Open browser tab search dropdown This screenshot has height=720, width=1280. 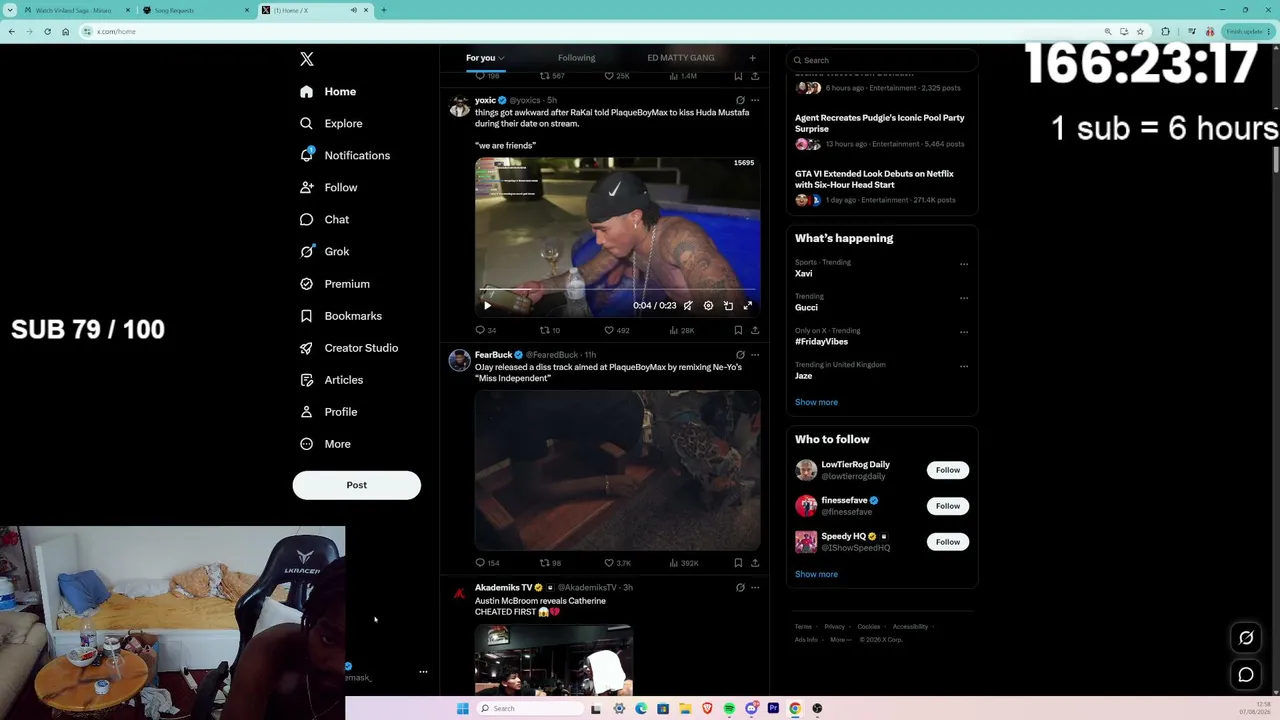tap(11, 10)
